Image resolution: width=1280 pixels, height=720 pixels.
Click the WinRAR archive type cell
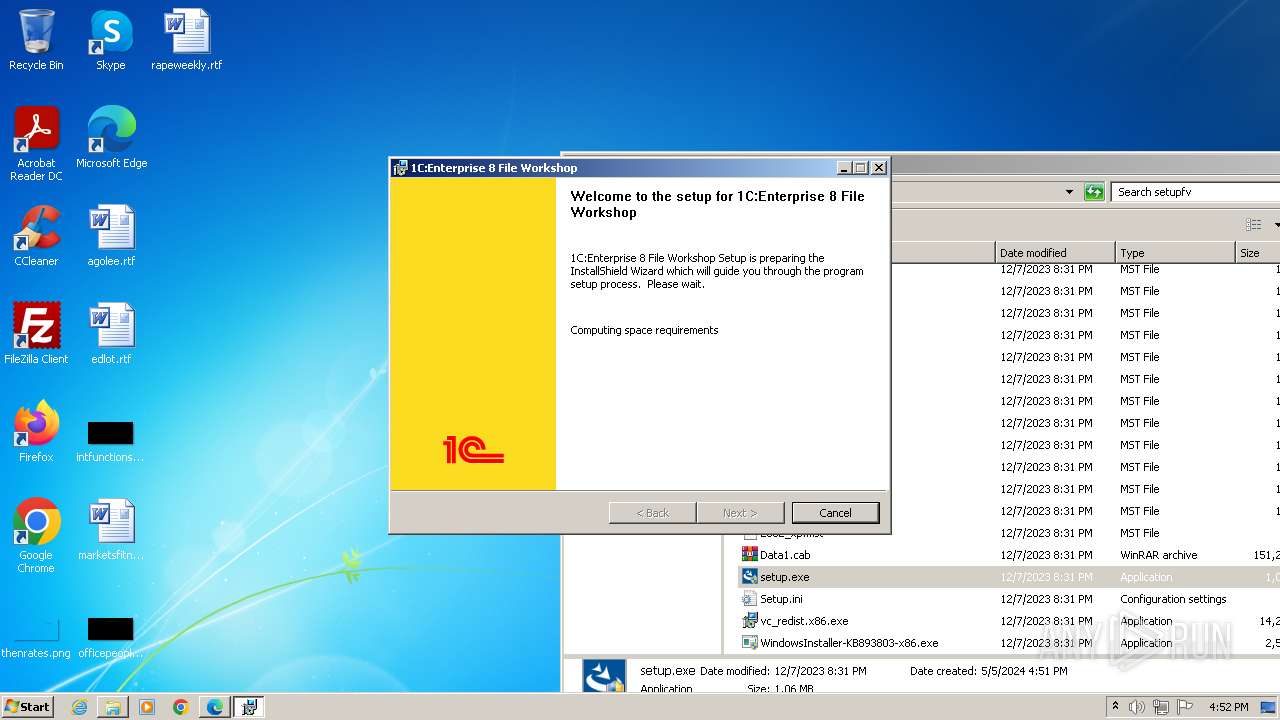[x=1158, y=555]
